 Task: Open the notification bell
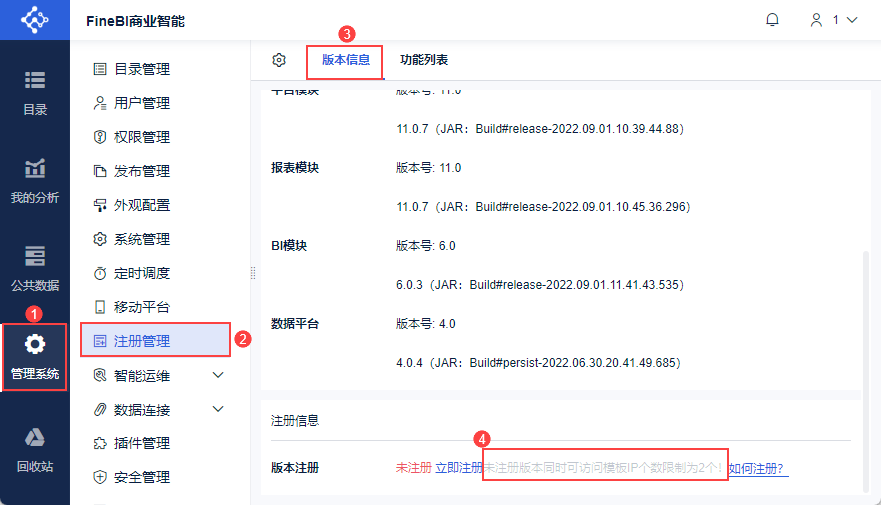click(x=773, y=20)
